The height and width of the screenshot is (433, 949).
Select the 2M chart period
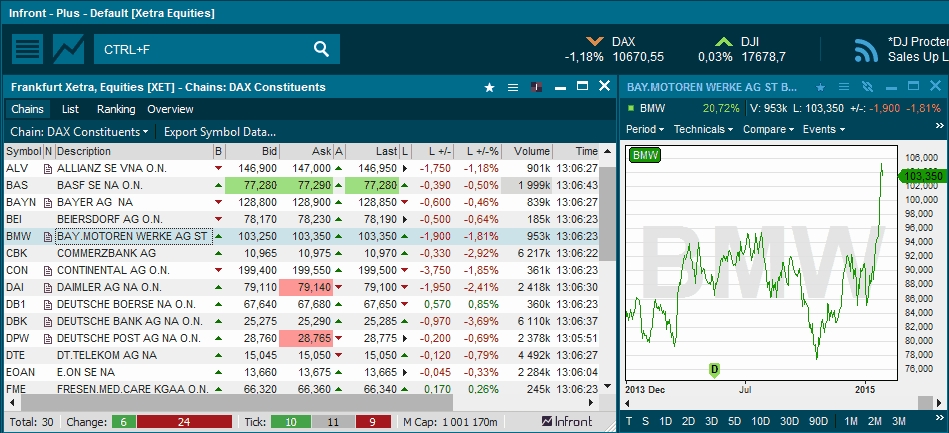[875, 421]
